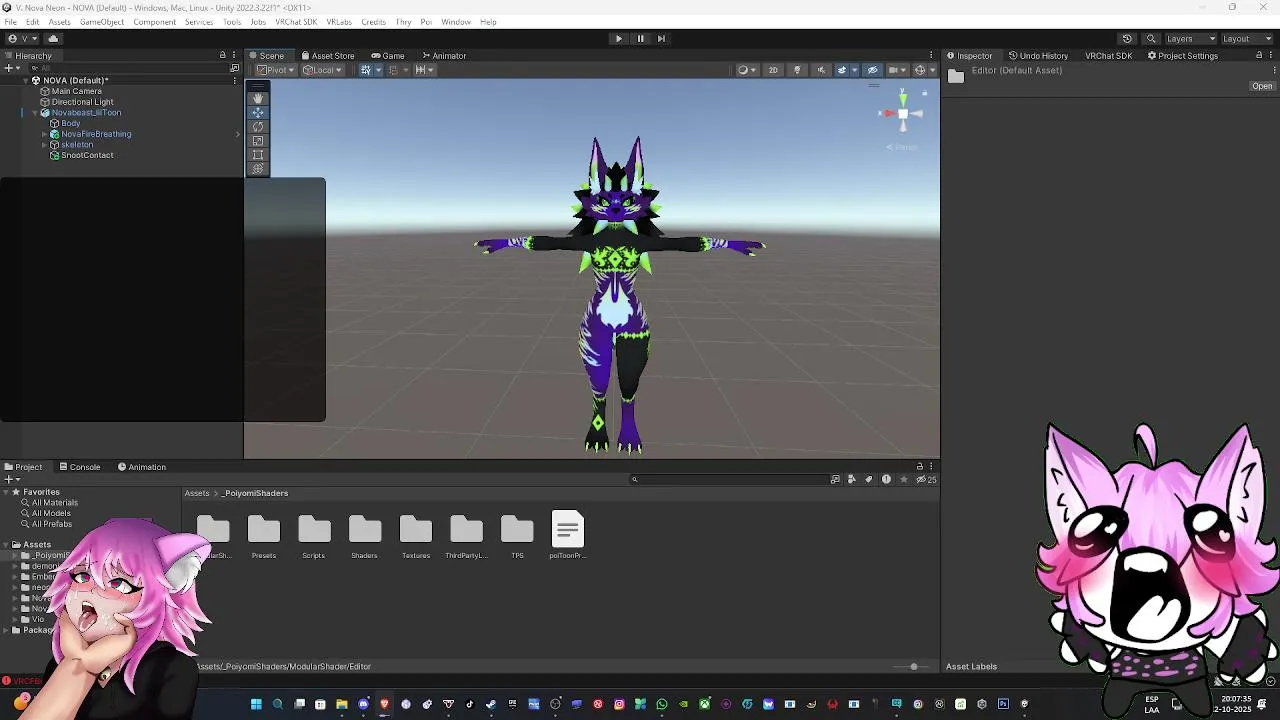1280x720 pixels.
Task: Open the version history icon in top bar
Action: tap(1127, 38)
